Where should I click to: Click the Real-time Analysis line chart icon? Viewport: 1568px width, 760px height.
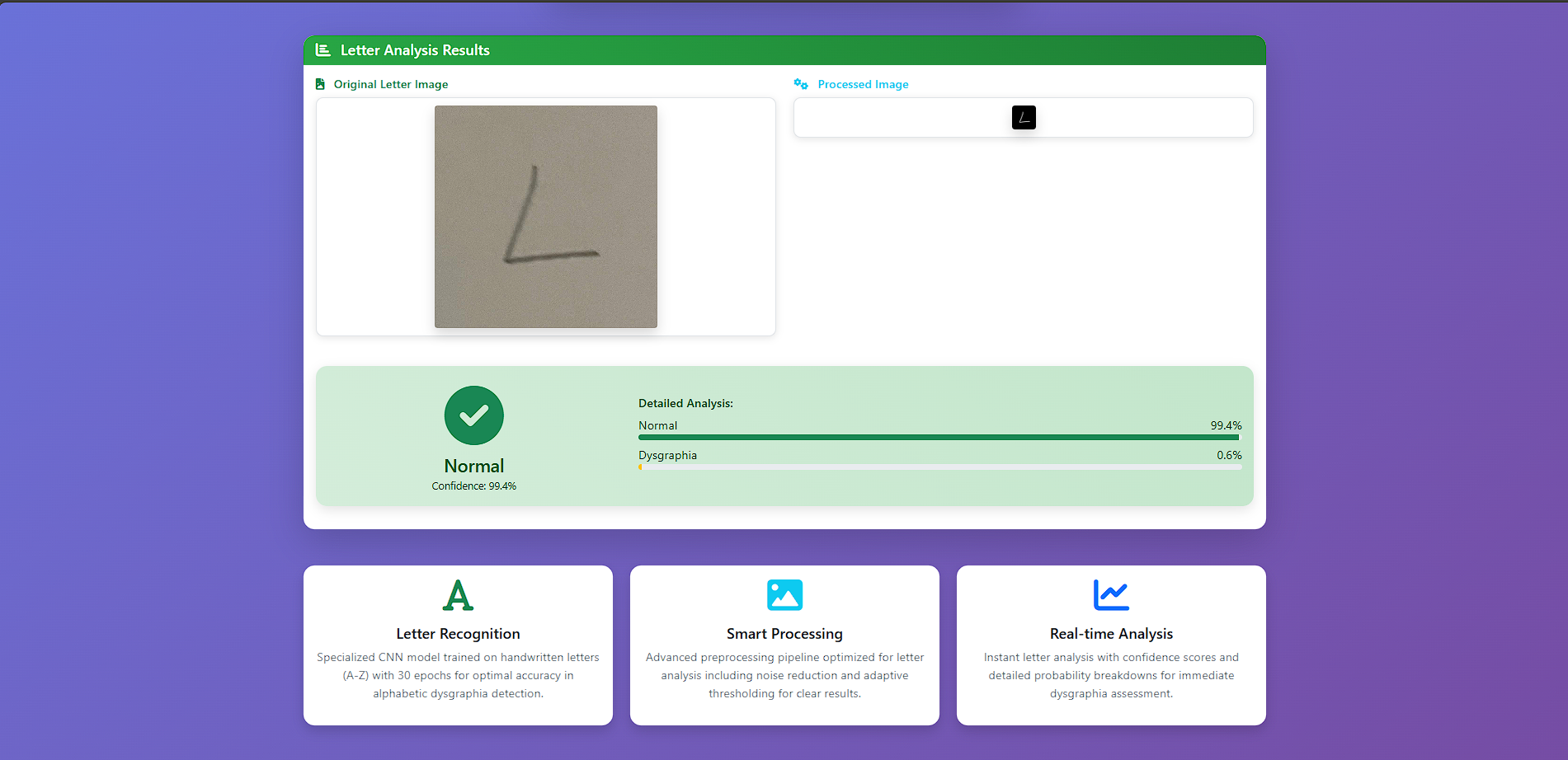(x=1111, y=595)
